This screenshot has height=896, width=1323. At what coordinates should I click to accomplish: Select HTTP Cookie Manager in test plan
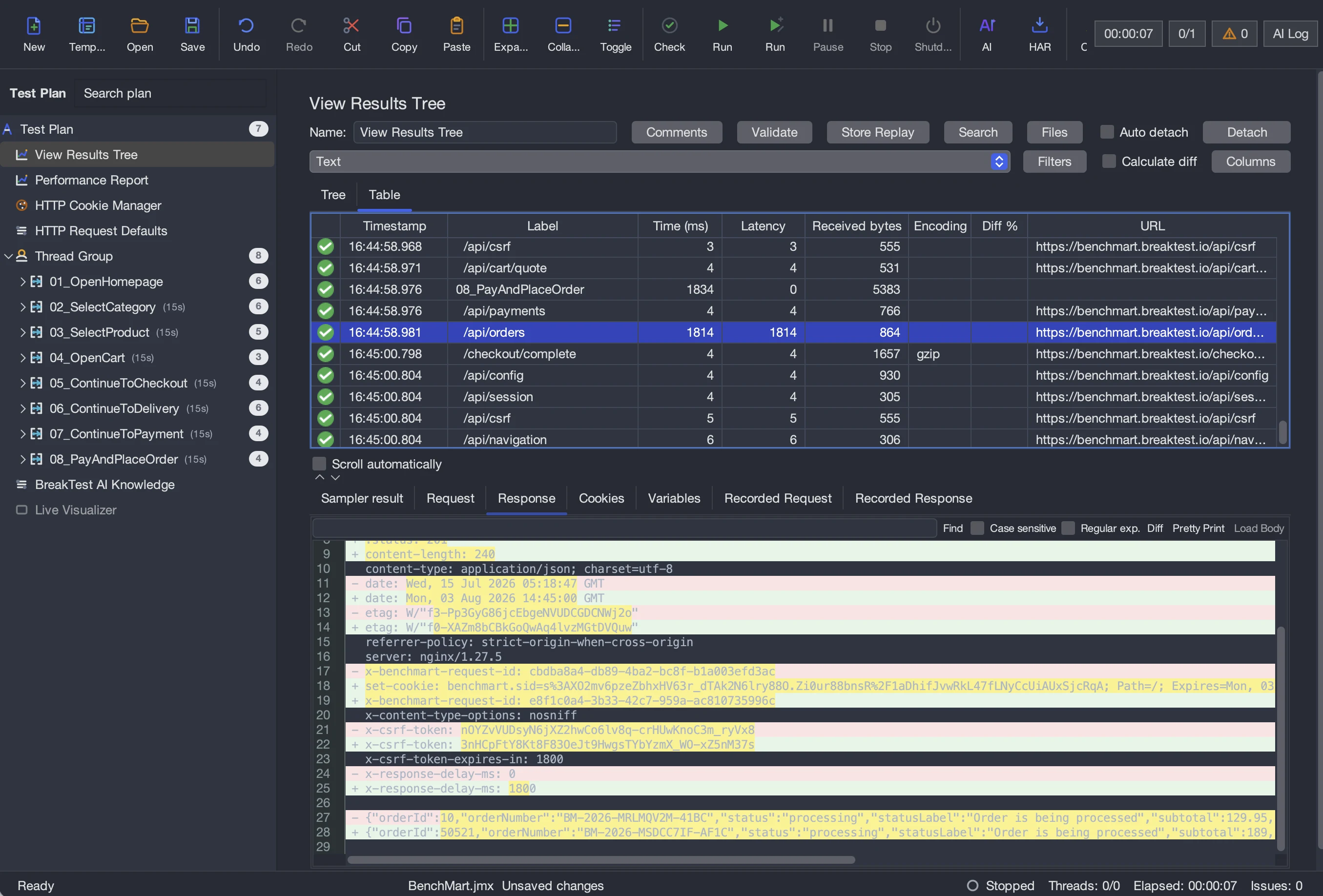click(98, 205)
